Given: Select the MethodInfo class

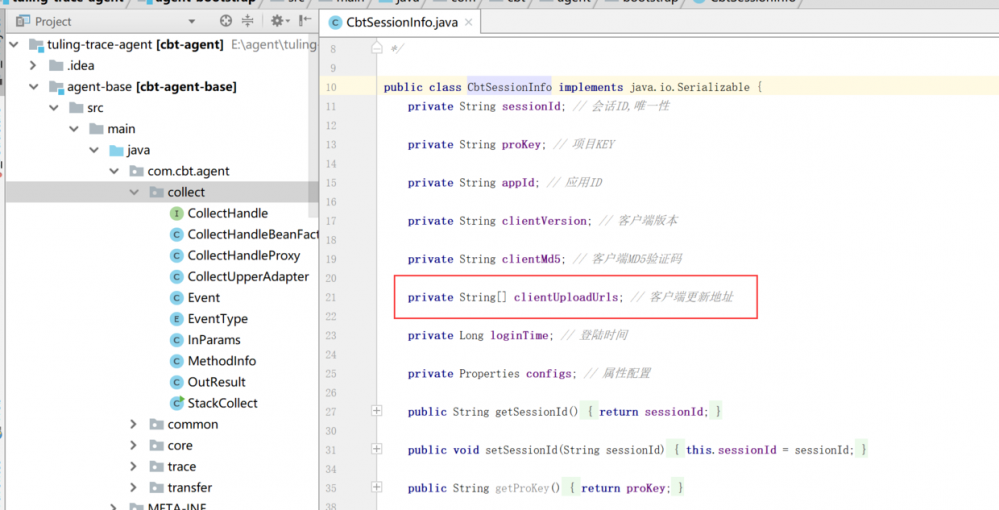Looking at the screenshot, I should (222, 360).
